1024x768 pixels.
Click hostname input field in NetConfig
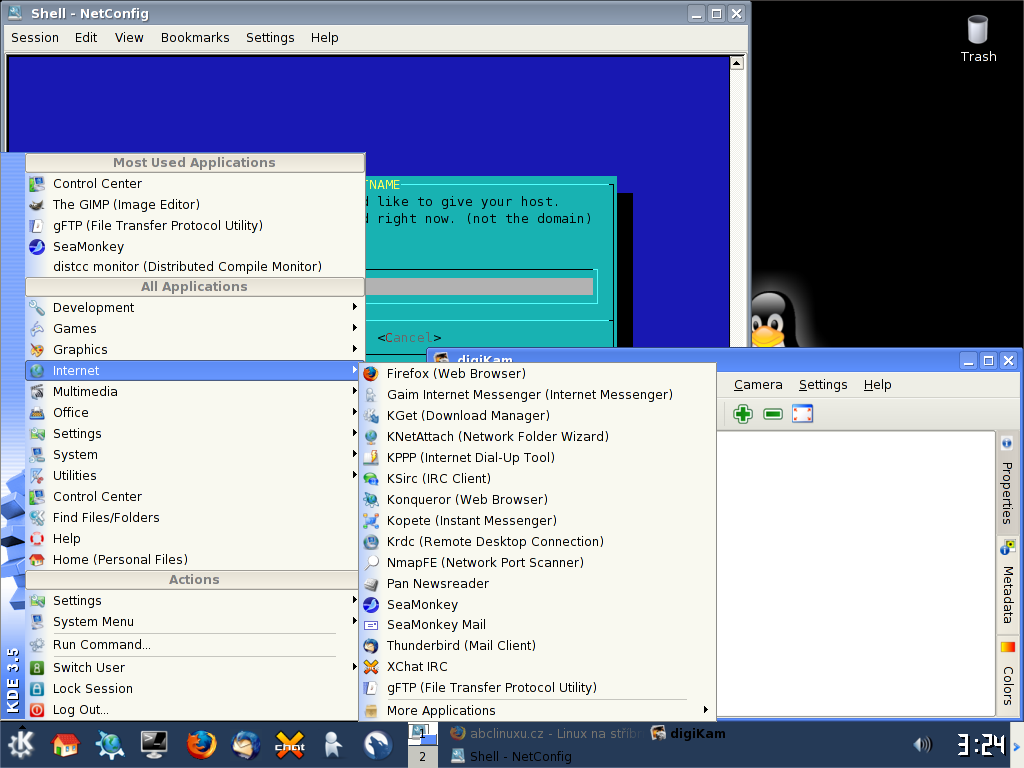479,287
